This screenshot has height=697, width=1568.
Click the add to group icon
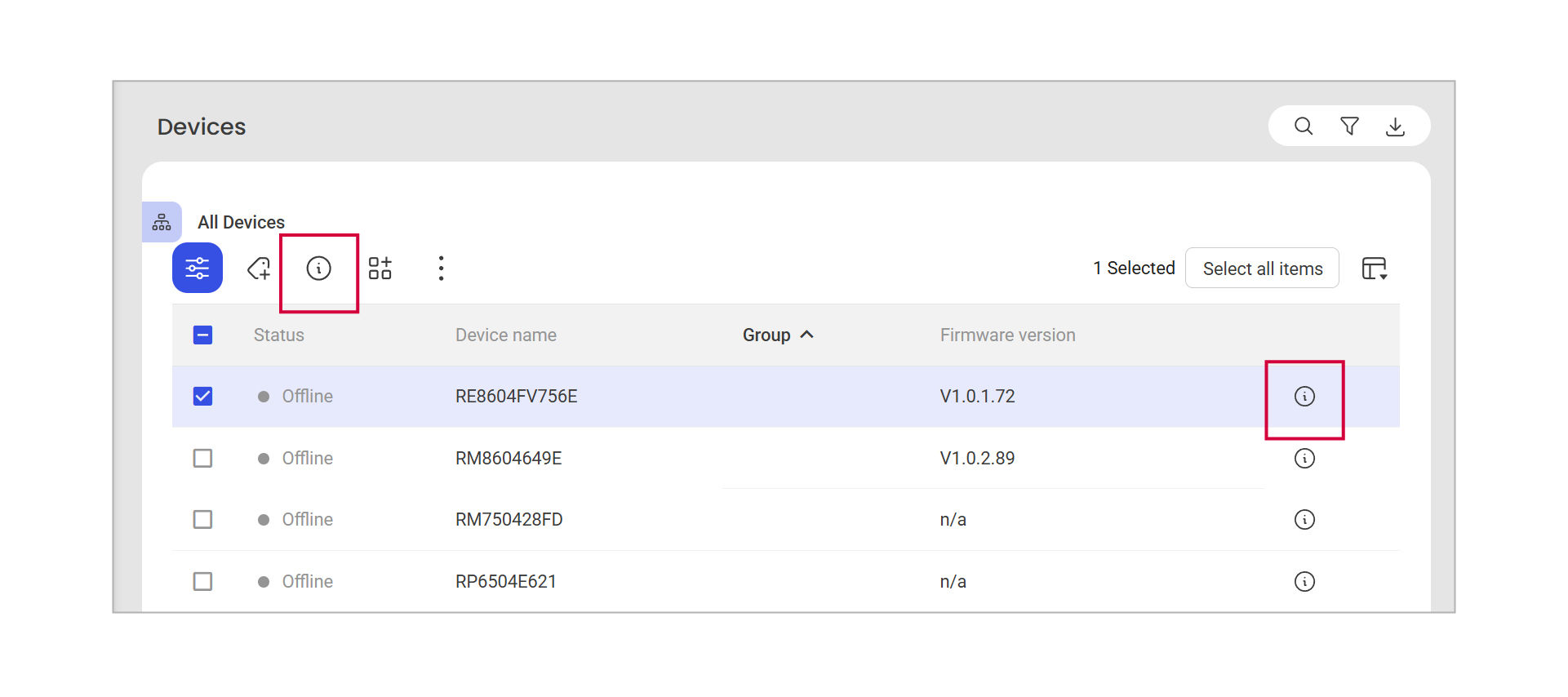point(380,268)
